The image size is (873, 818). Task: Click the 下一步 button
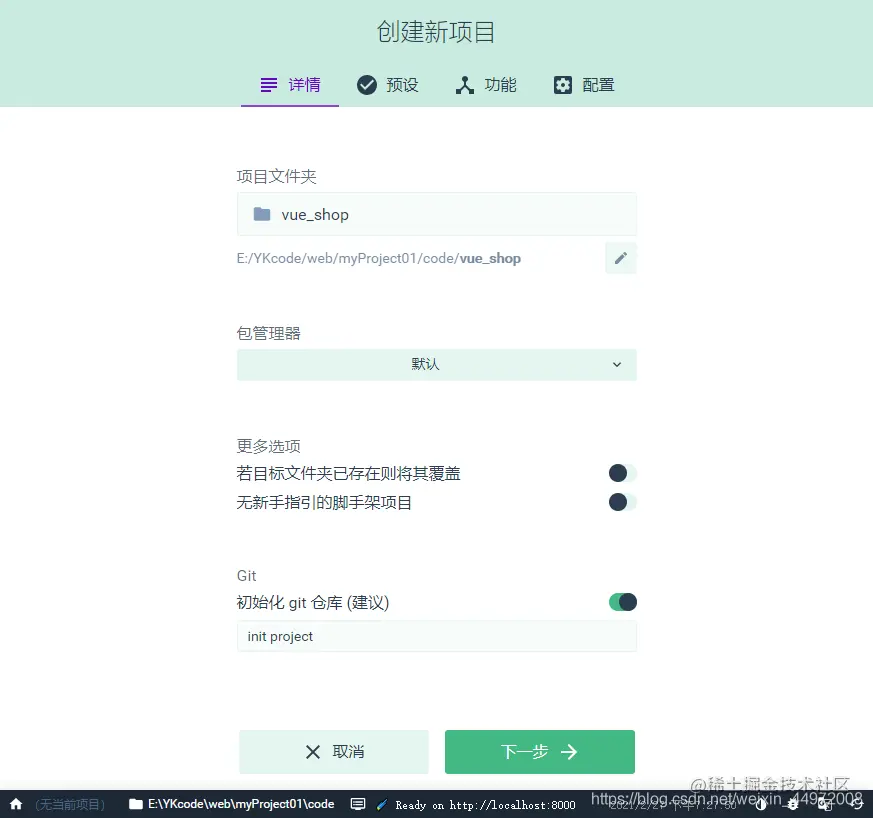pos(539,752)
